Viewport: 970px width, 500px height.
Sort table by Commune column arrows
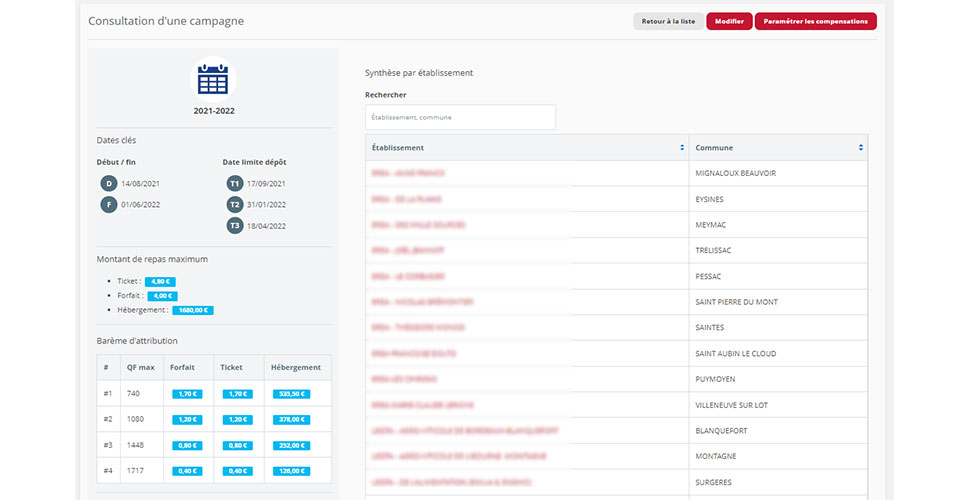pos(860,148)
